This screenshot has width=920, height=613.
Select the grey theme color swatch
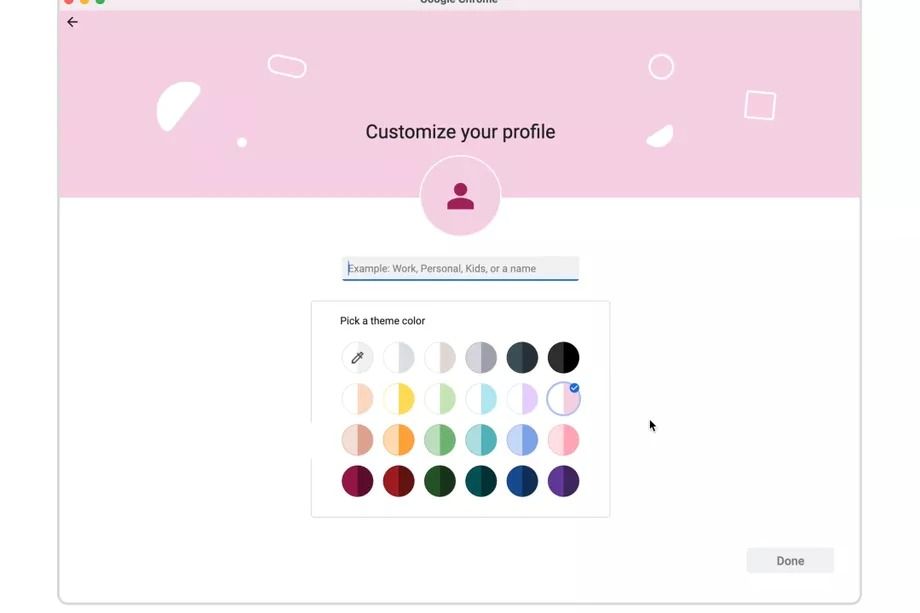pyautogui.click(x=481, y=357)
